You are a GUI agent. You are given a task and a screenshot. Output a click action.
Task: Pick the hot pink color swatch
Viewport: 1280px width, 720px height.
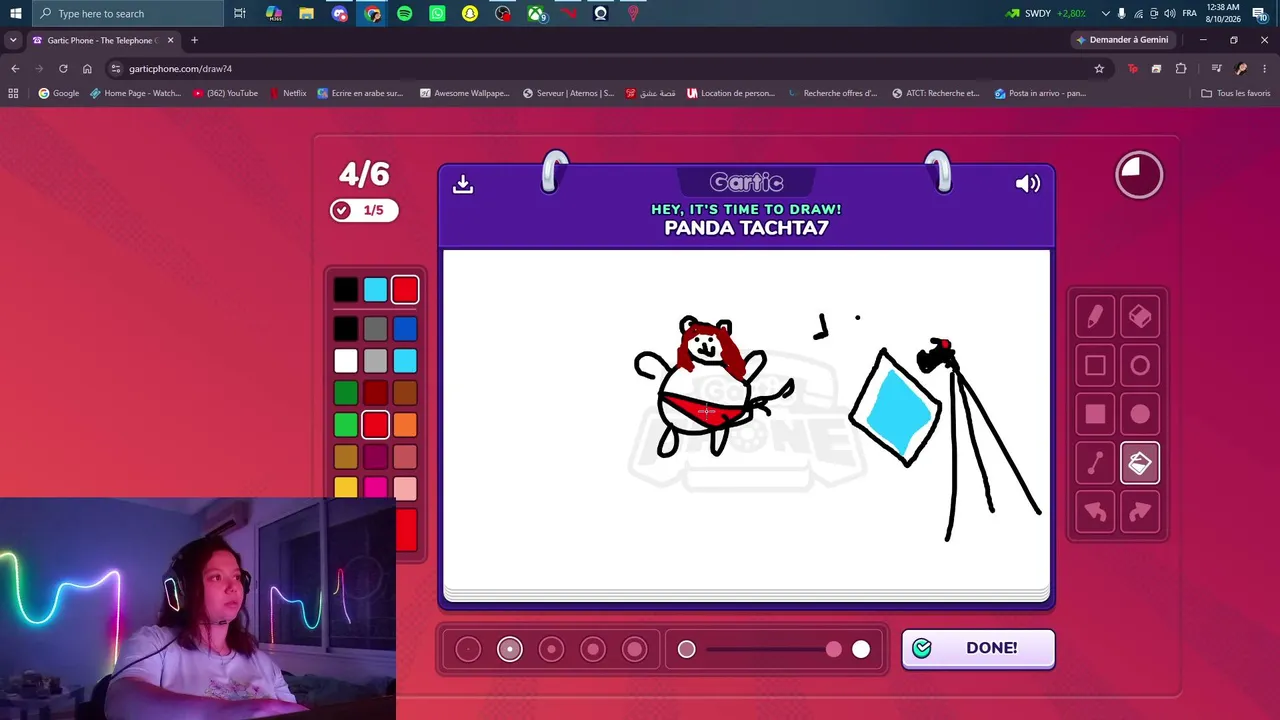[375, 488]
